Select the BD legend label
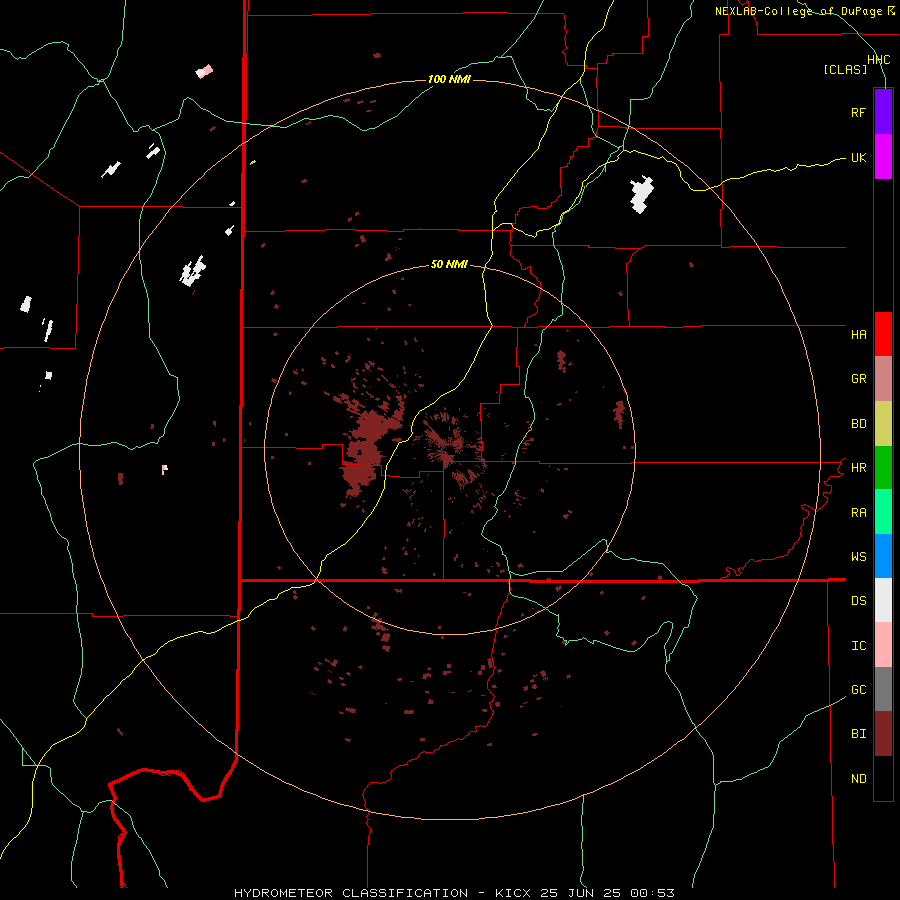Image resolution: width=900 pixels, height=900 pixels. click(858, 424)
